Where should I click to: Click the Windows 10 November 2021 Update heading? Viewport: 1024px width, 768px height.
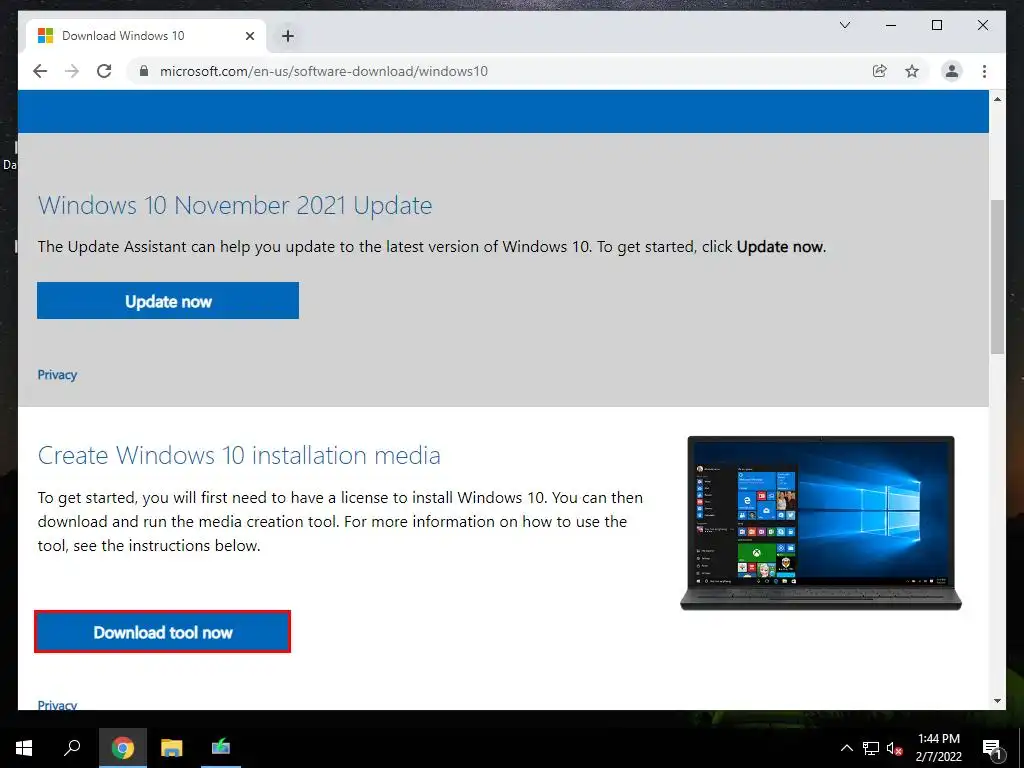coord(234,205)
